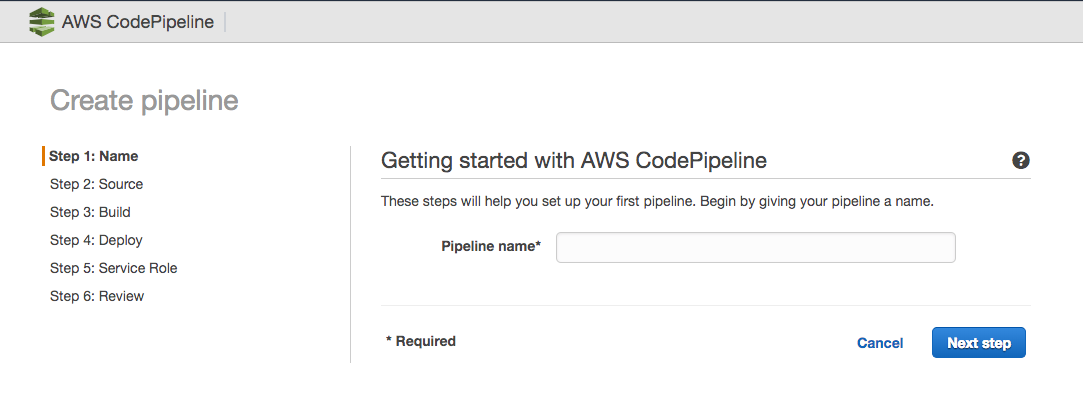1083x415 pixels.
Task: Select Step 3: Build in wizard steps
Action: (x=90, y=212)
